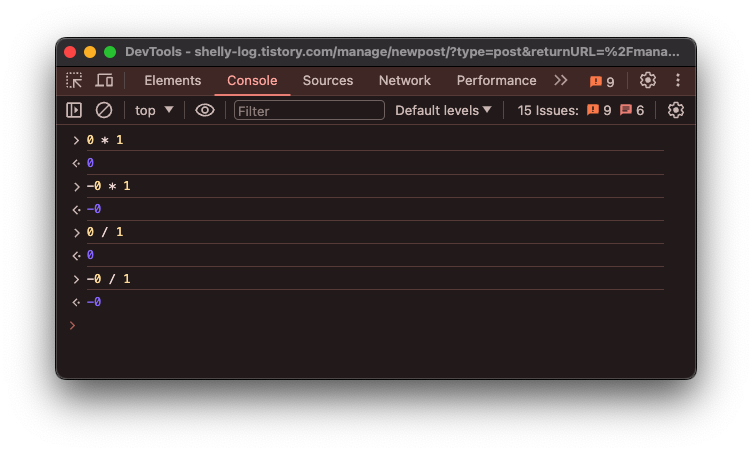Switch to the Console tab
The width and height of the screenshot is (752, 453).
[x=252, y=81]
